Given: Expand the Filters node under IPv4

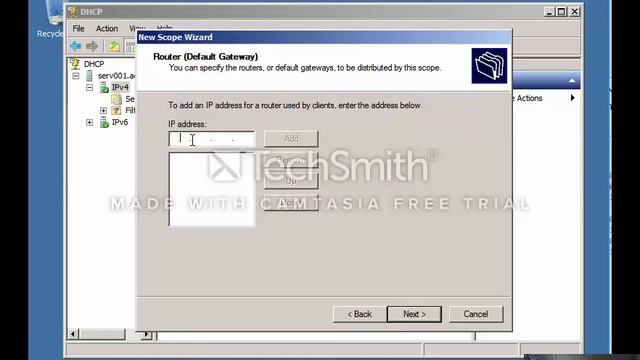Looking at the screenshot, I should [x=103, y=111].
